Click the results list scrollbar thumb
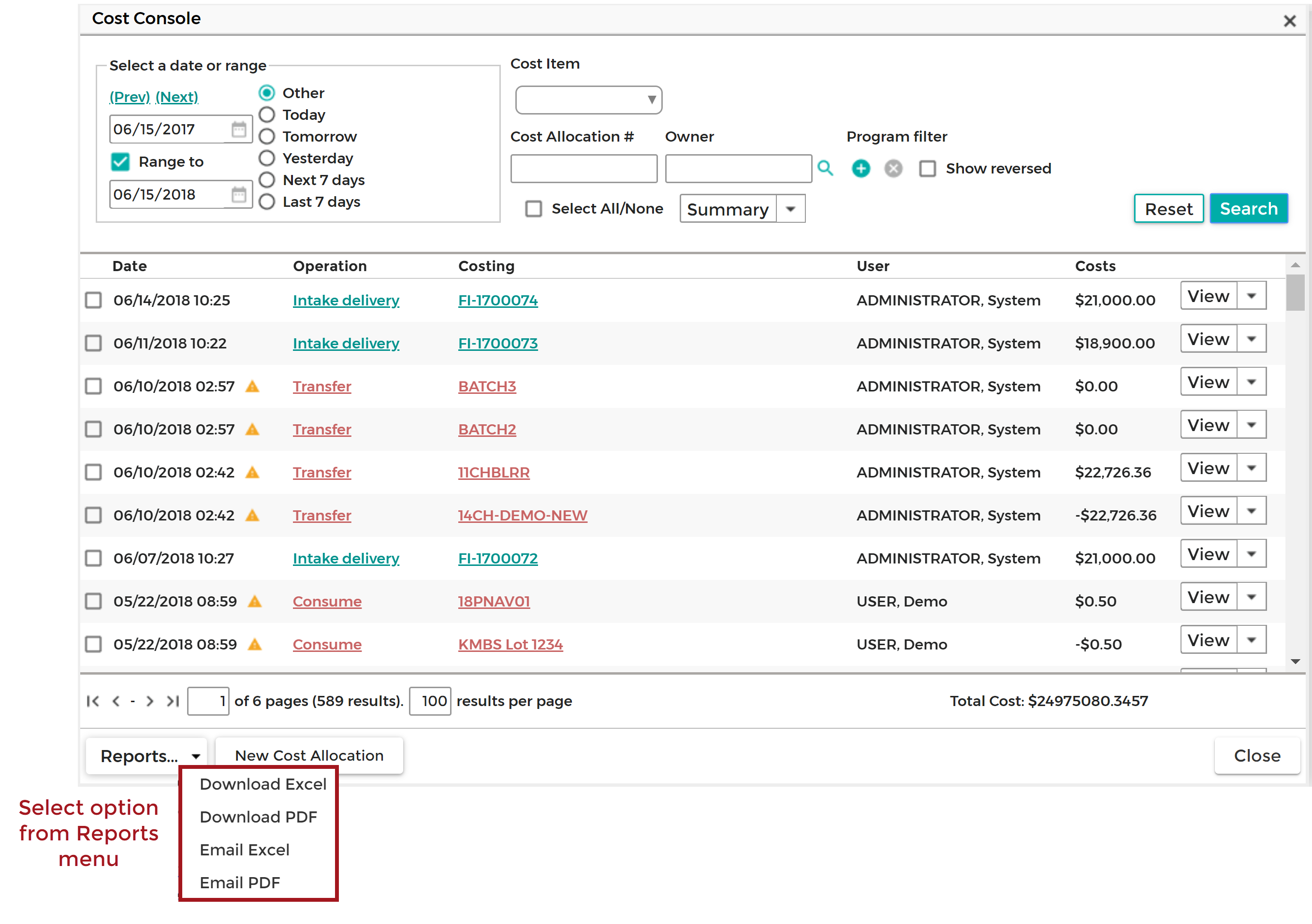Screen dimensions: 1312x924 1295,293
